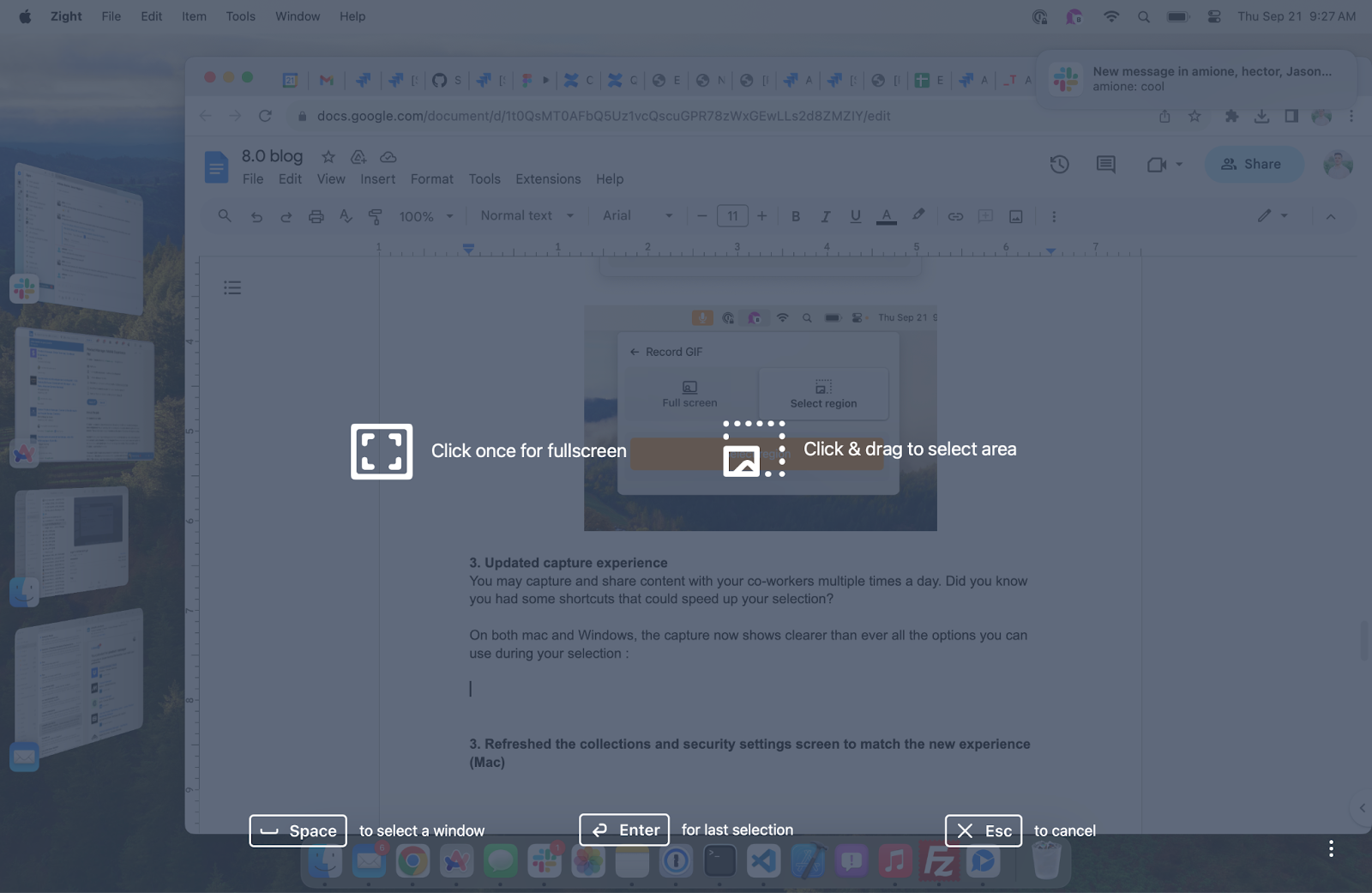Viewport: 1372px width, 893px height.
Task: Open the Arial font dropdown
Action: pos(637,216)
